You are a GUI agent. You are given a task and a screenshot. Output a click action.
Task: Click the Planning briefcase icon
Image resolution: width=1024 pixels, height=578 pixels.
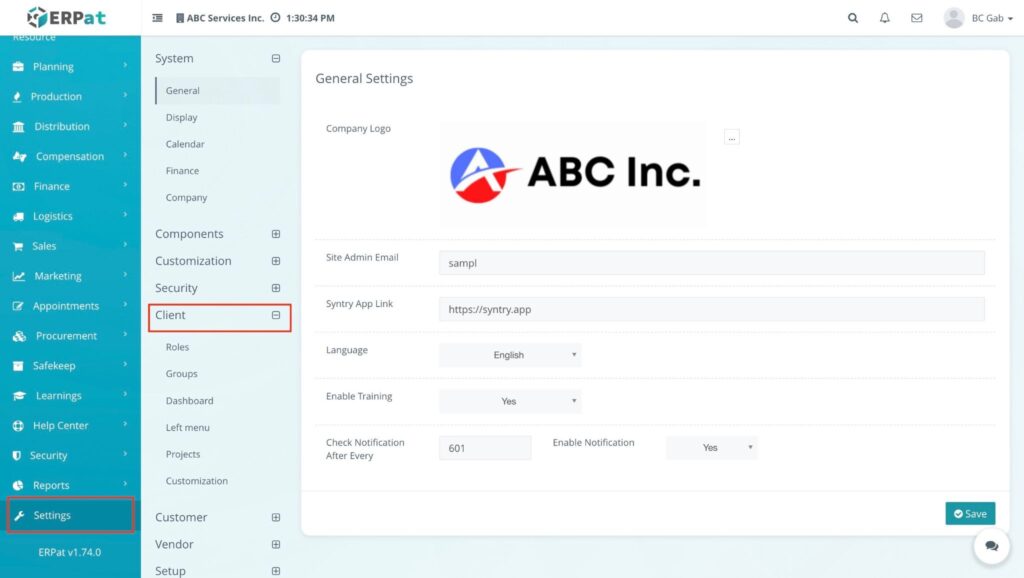point(18,67)
